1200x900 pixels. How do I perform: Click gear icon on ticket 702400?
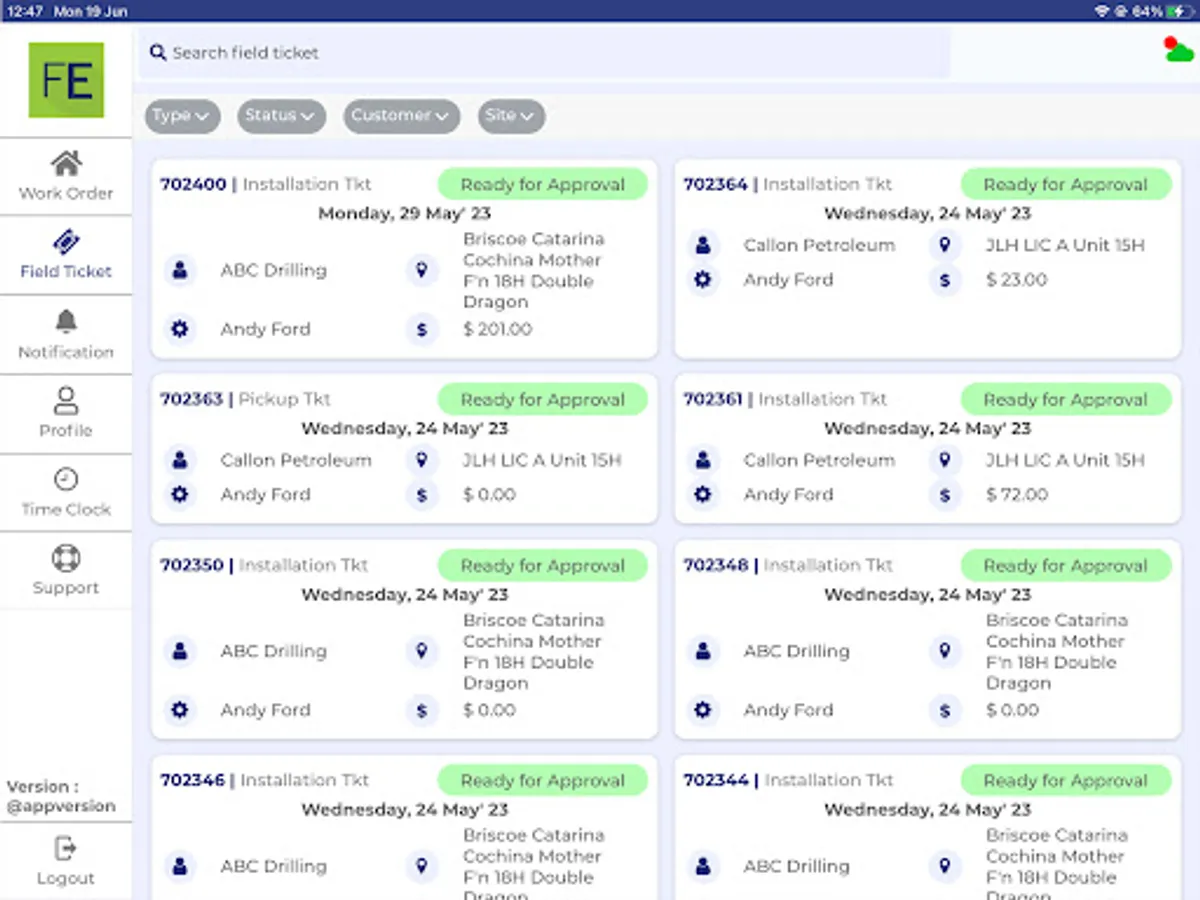180,329
